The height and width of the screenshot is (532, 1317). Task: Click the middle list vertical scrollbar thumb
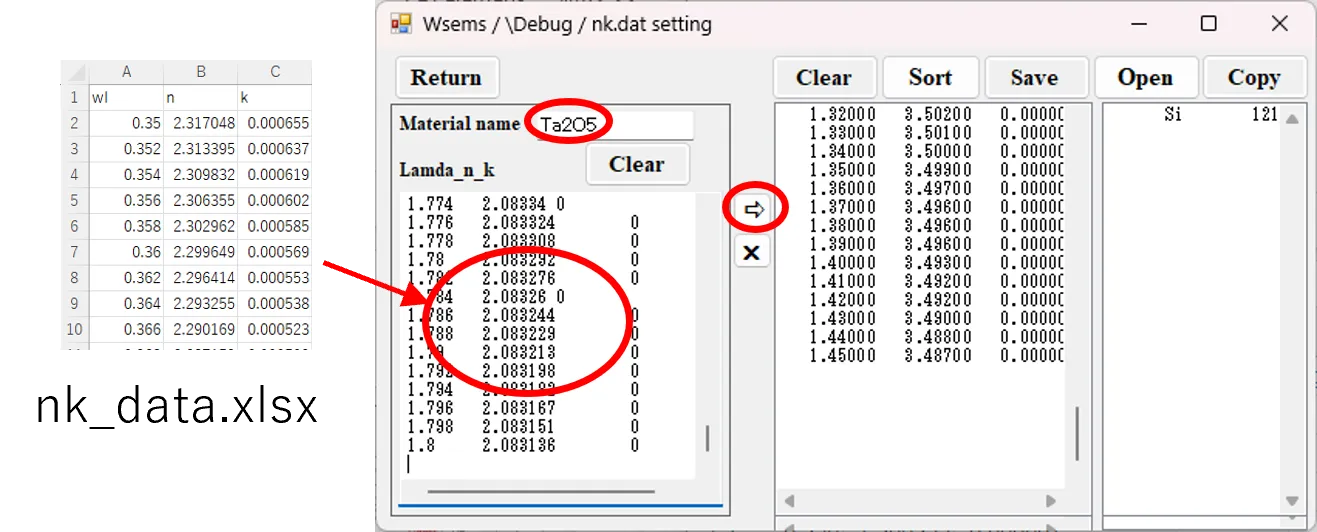coord(1077,434)
